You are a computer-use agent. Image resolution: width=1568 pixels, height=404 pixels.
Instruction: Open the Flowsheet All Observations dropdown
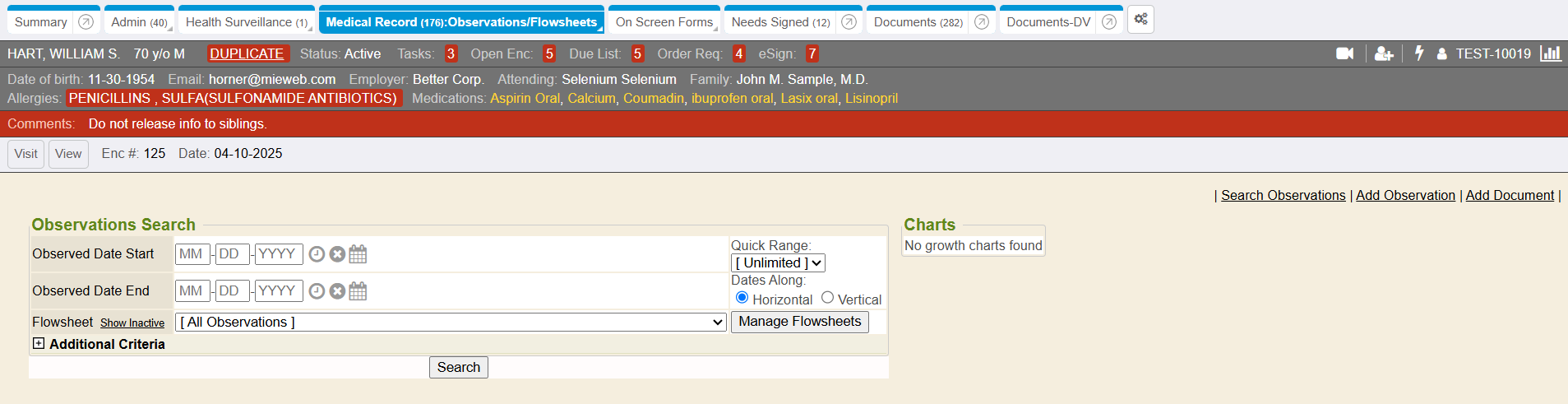pyautogui.click(x=451, y=323)
